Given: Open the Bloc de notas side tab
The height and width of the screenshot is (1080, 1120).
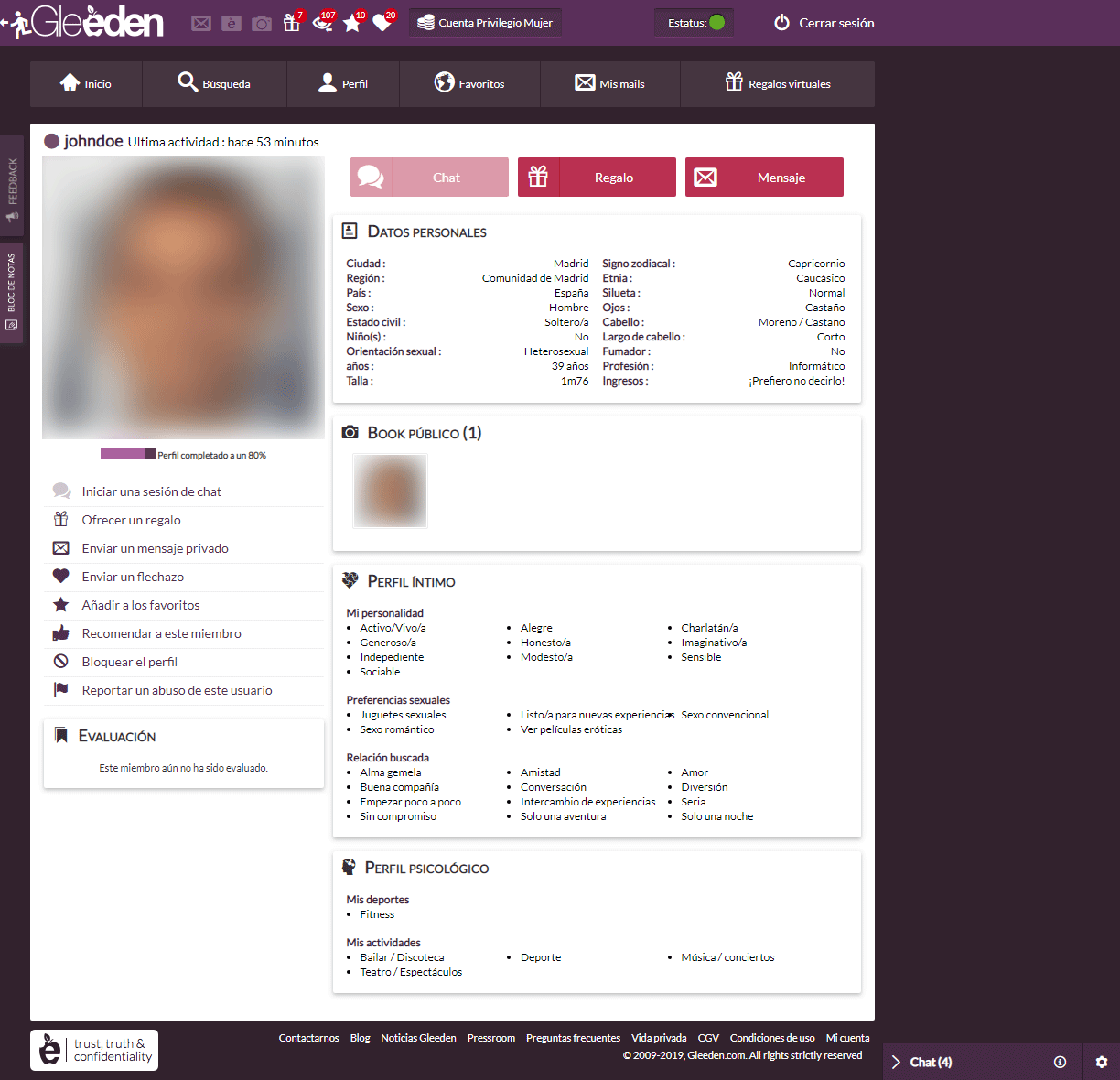Looking at the screenshot, I should tap(12, 292).
